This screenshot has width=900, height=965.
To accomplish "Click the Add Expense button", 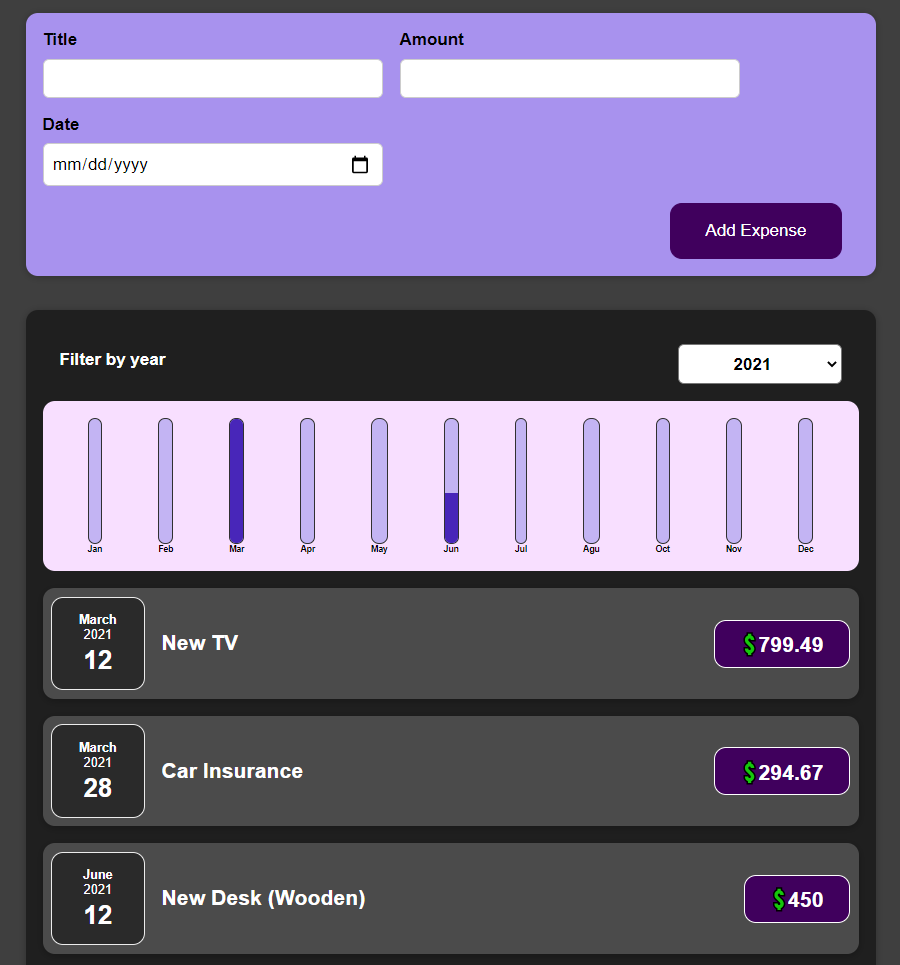I will click(755, 231).
